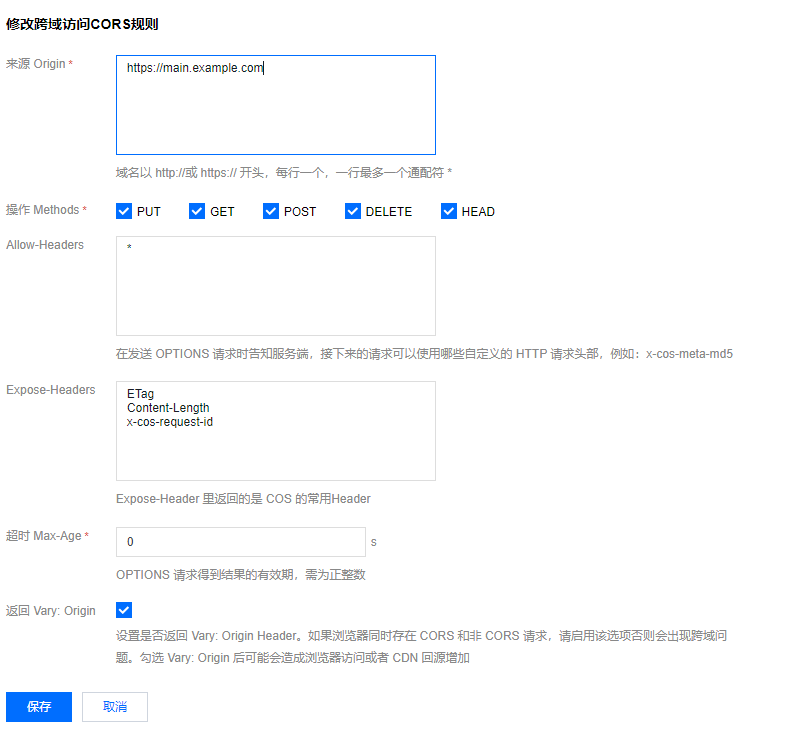Click the Allow-Headers field label
Image resolution: width=795 pixels, height=732 pixels.
45,245
